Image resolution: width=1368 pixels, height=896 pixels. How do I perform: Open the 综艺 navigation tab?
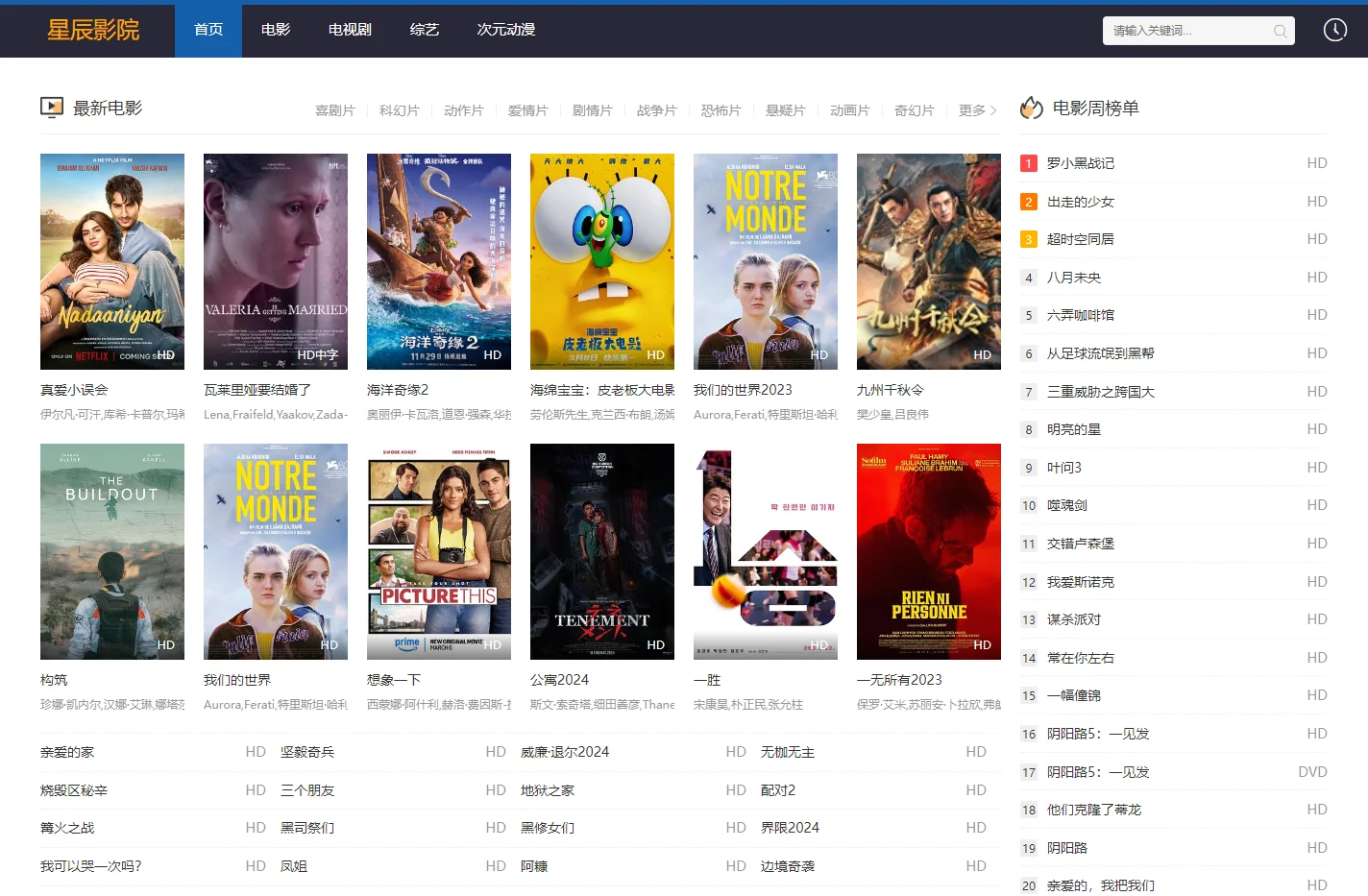[425, 30]
